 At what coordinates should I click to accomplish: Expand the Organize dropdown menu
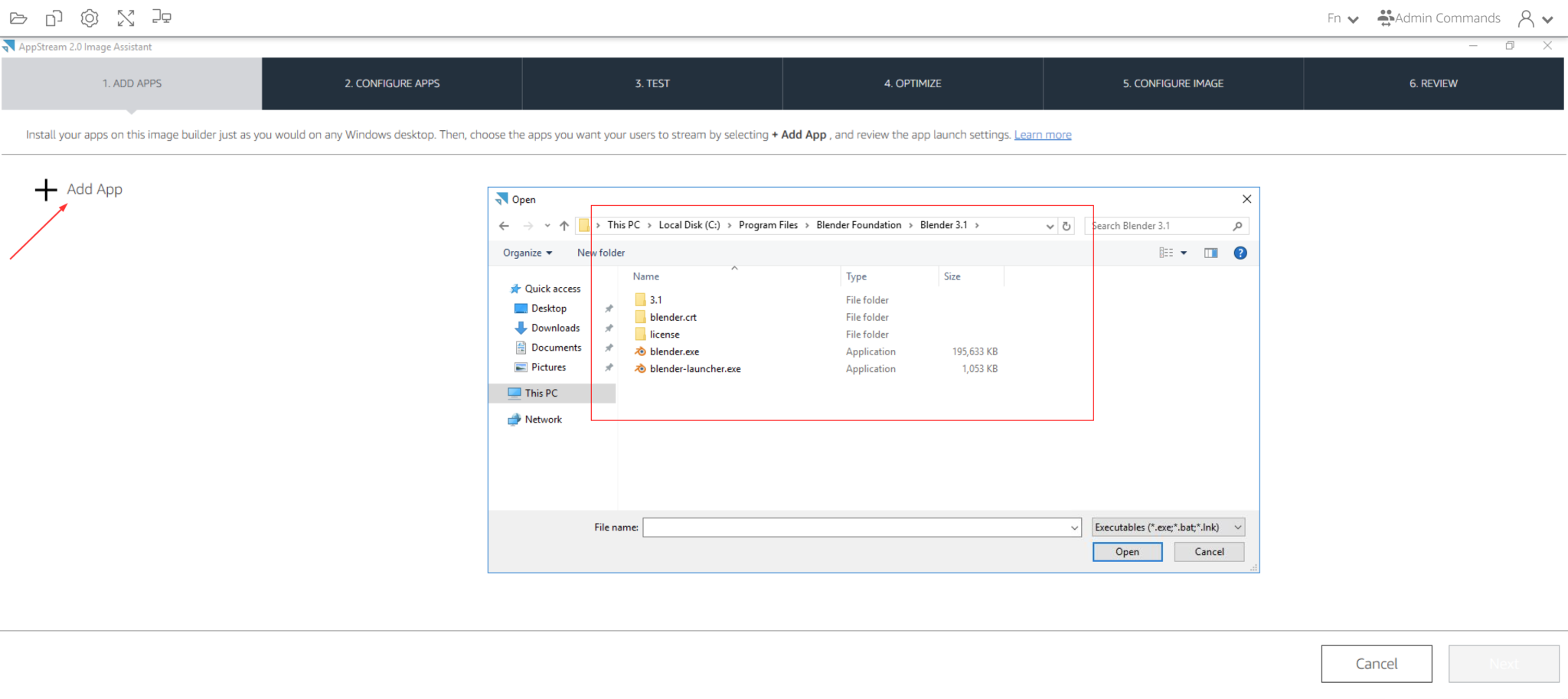[x=526, y=252]
